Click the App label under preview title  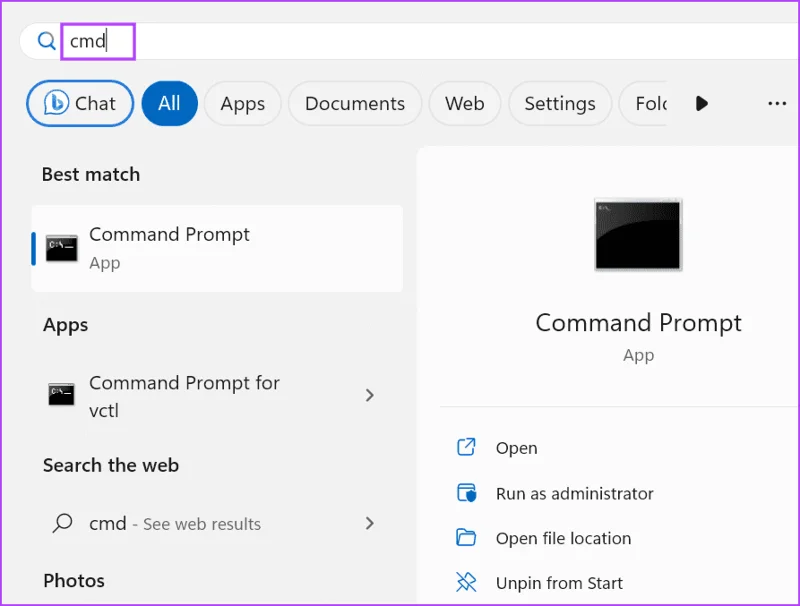pos(638,355)
